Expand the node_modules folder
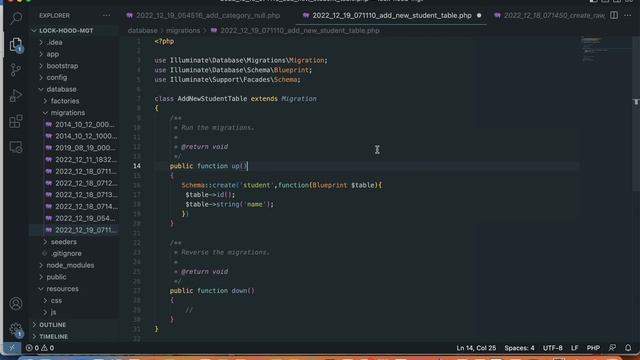 [x=70, y=265]
